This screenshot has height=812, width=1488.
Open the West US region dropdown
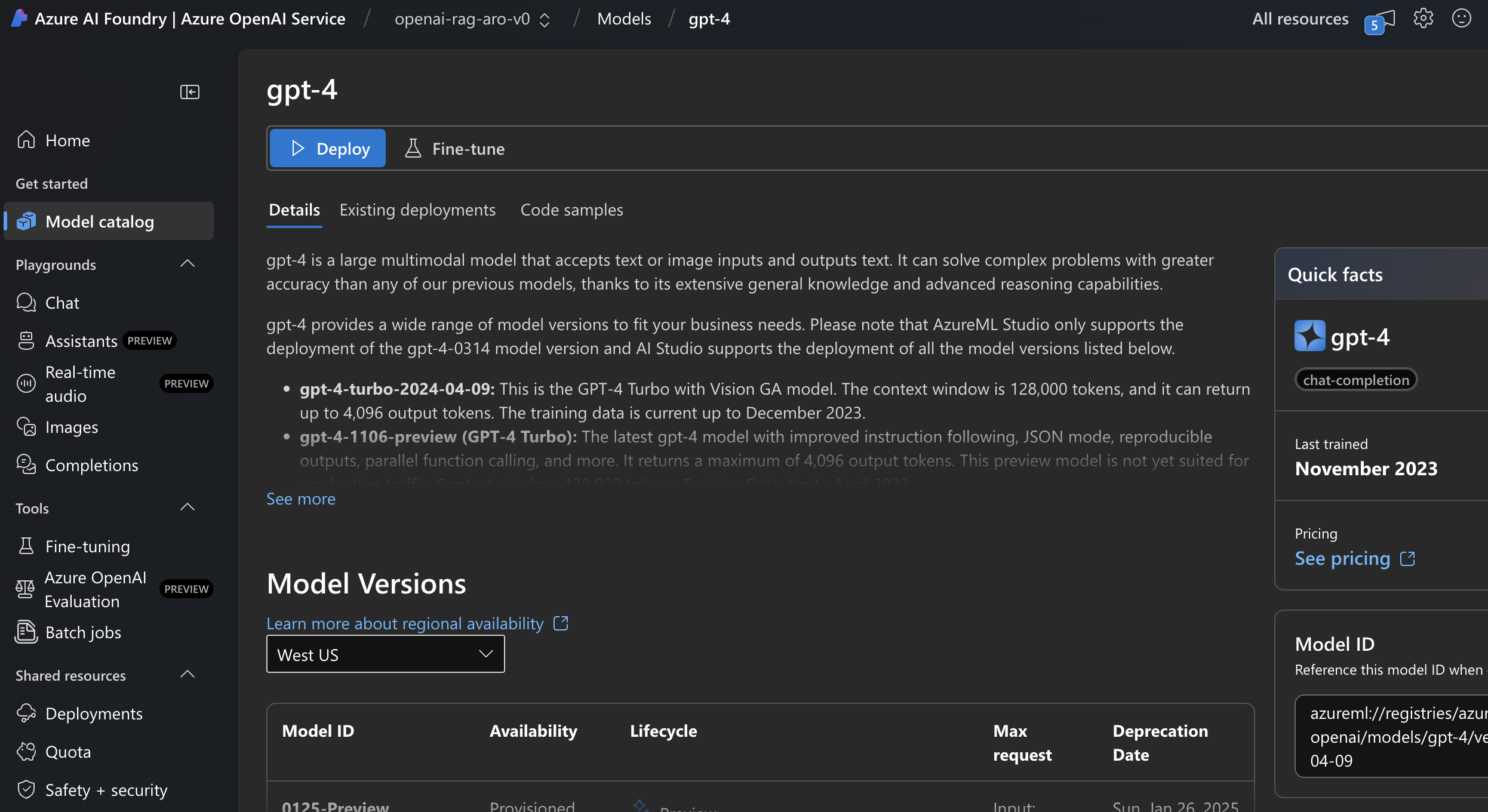point(385,654)
